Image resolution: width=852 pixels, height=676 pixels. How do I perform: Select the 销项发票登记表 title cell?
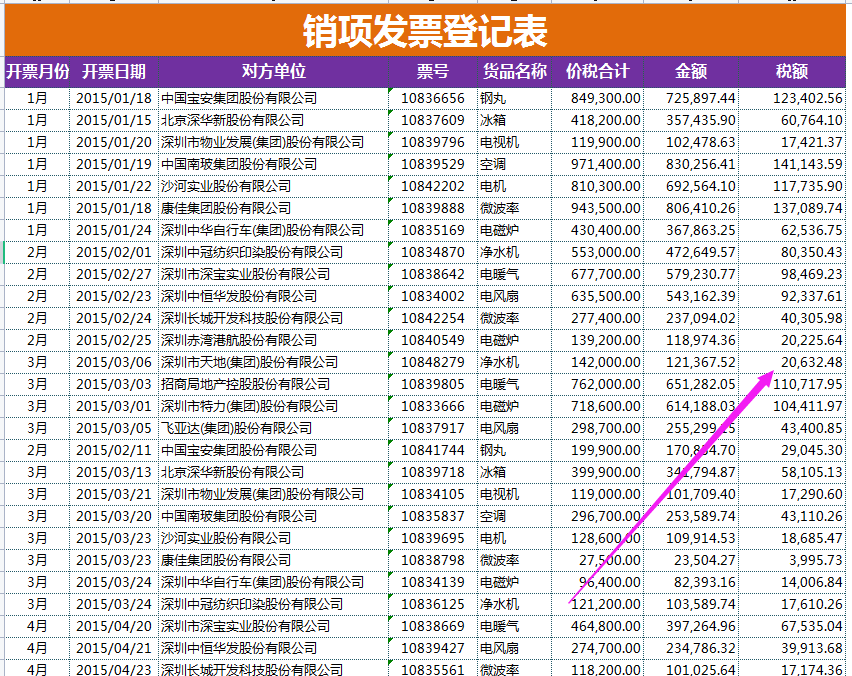coord(425,30)
